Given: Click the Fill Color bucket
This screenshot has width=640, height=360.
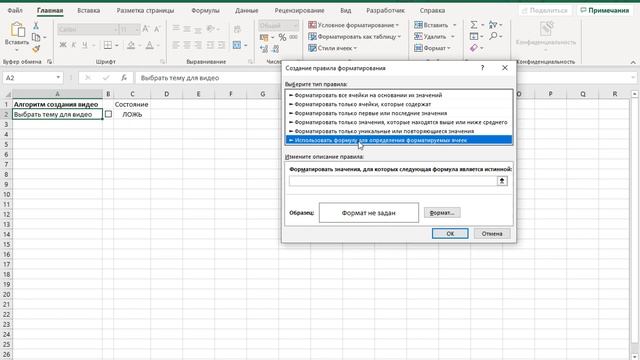Looking at the screenshot, I should pos(131,45).
